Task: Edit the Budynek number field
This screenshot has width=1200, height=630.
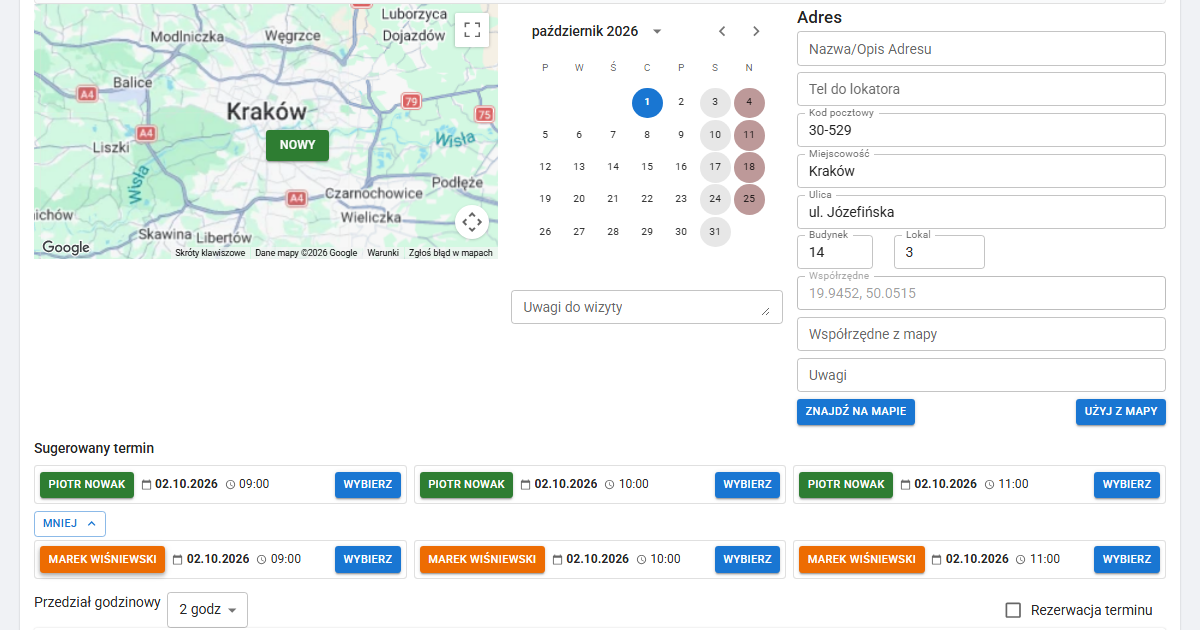Action: click(x=835, y=252)
